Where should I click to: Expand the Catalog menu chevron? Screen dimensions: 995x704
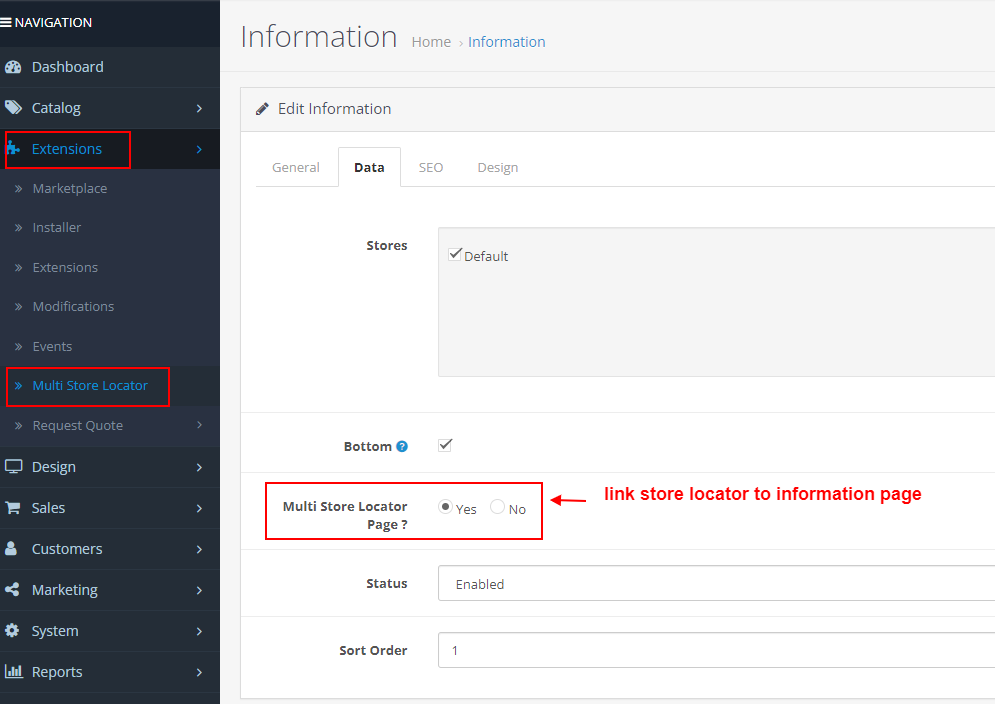pos(199,108)
